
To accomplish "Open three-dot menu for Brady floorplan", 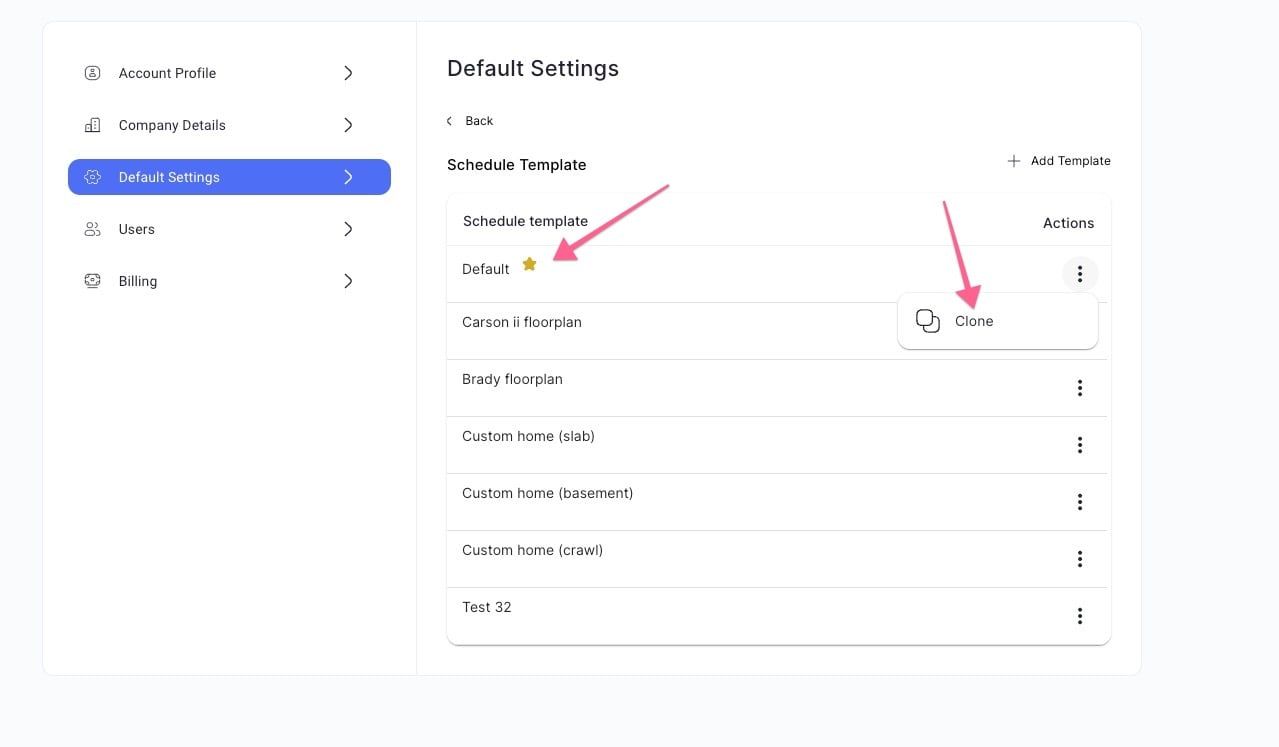I will coord(1080,388).
